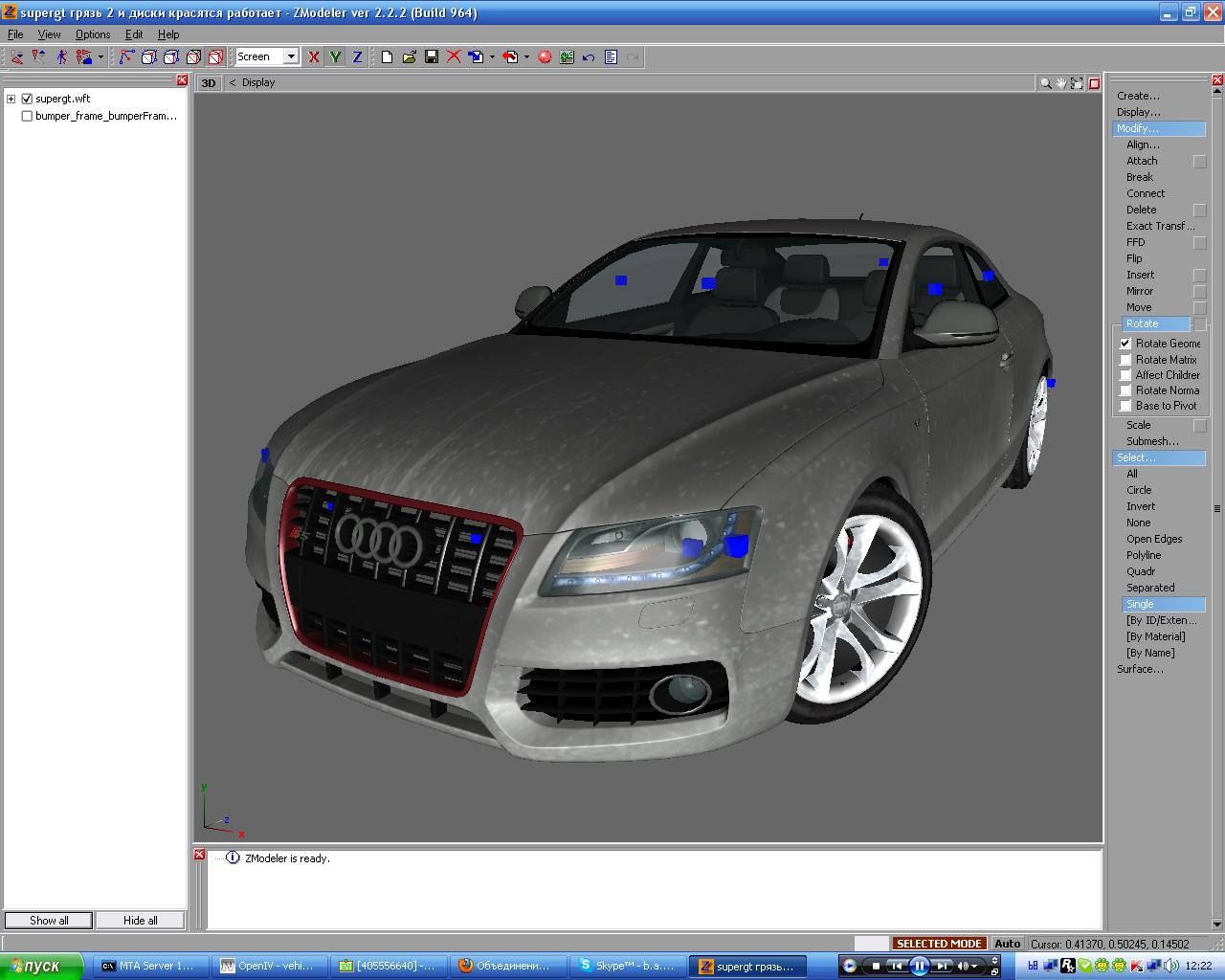1225x980 pixels.
Task: Click the fourth toolbar icon with red shape
Action: point(84,57)
